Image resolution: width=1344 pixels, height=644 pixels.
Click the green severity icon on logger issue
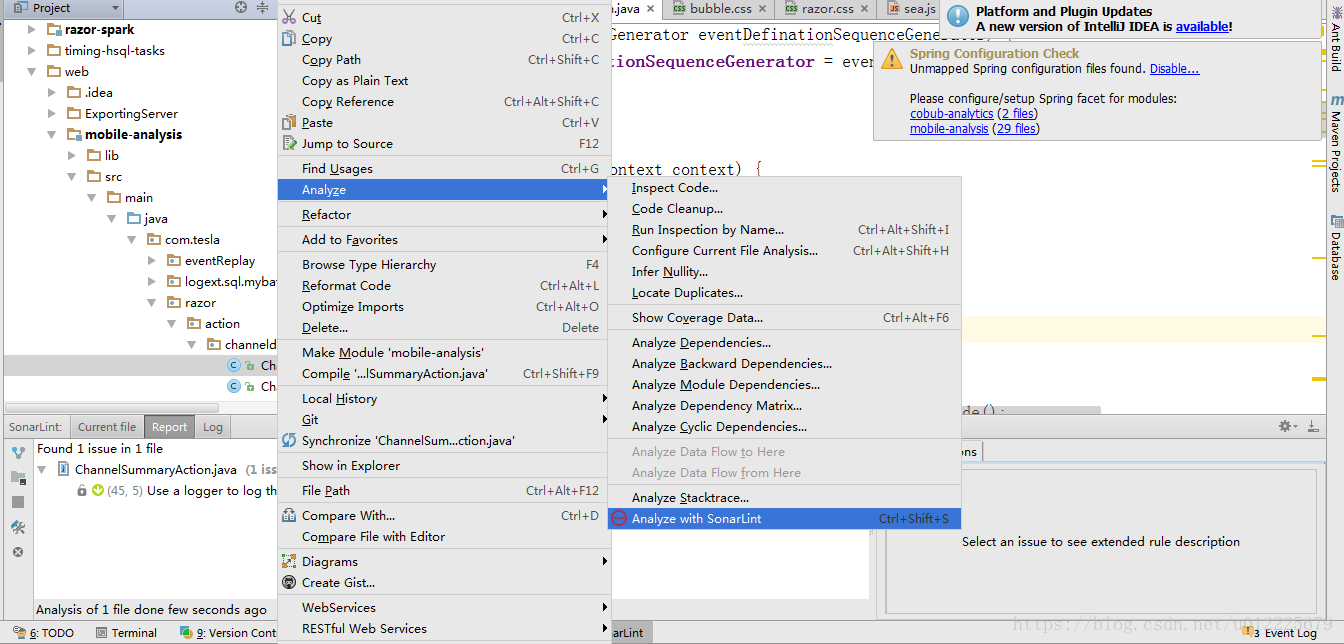click(98, 490)
